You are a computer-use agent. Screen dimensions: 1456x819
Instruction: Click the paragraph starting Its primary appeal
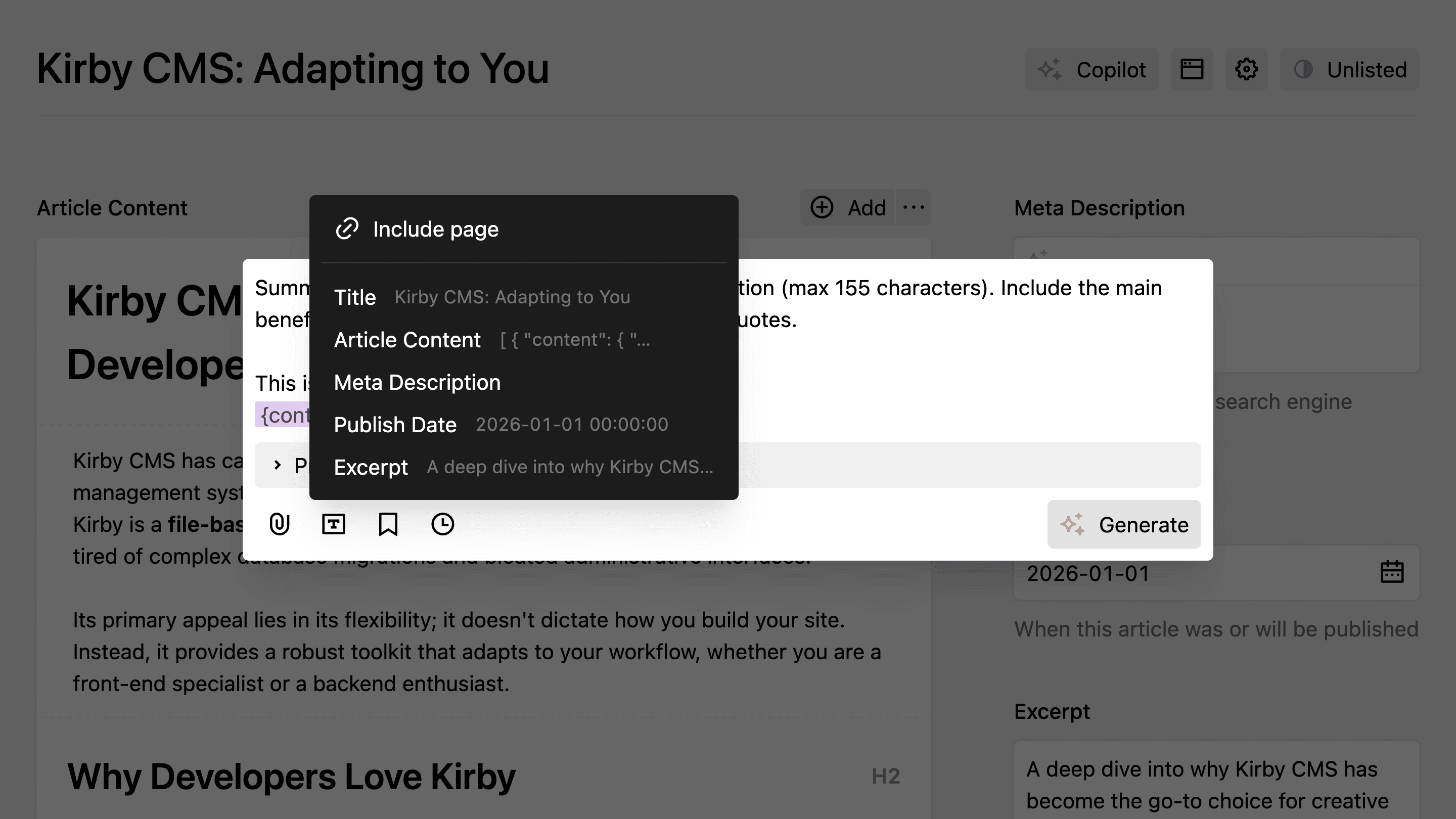coord(477,652)
